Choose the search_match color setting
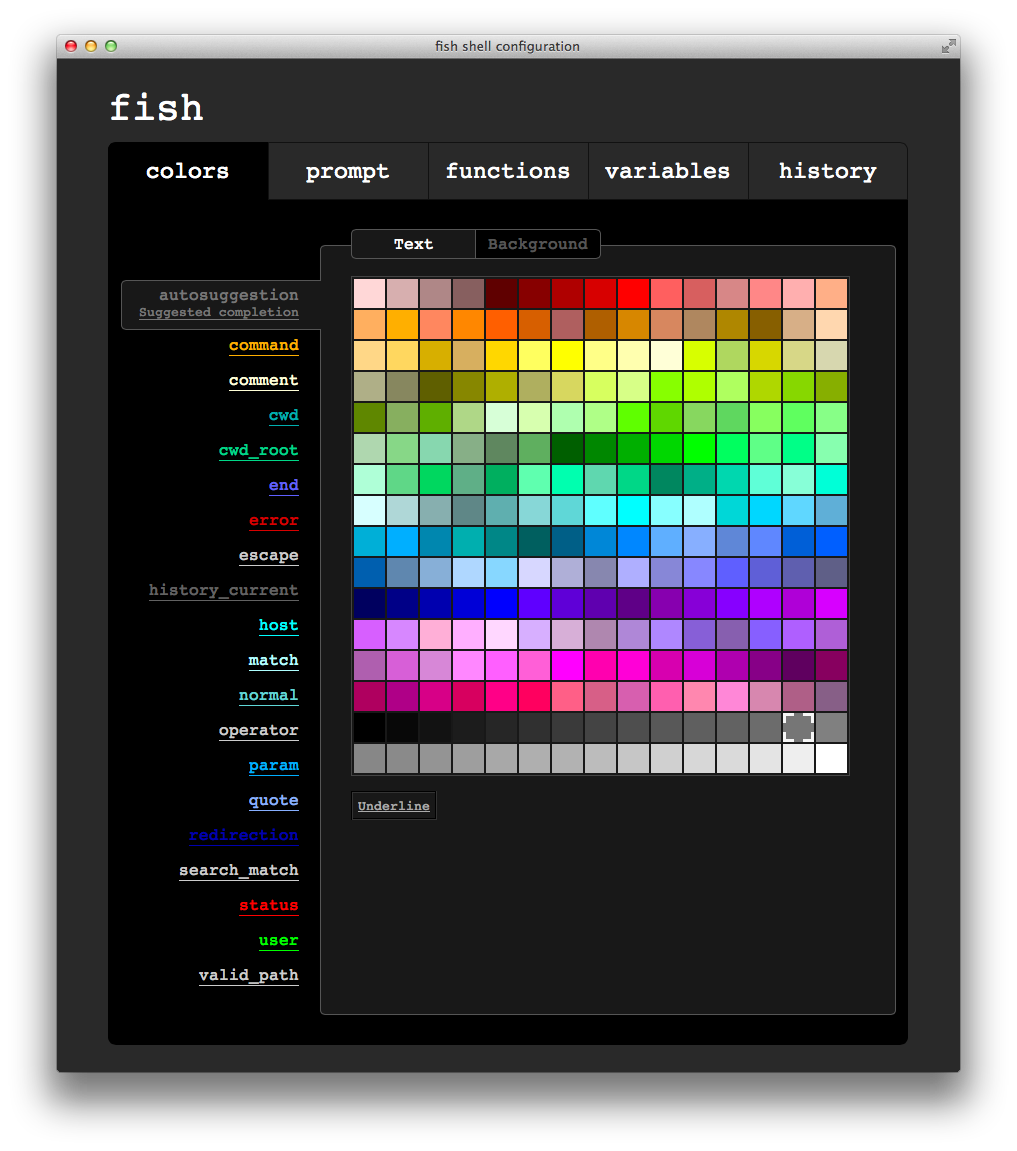The width and height of the screenshot is (1017, 1151). pos(239,871)
